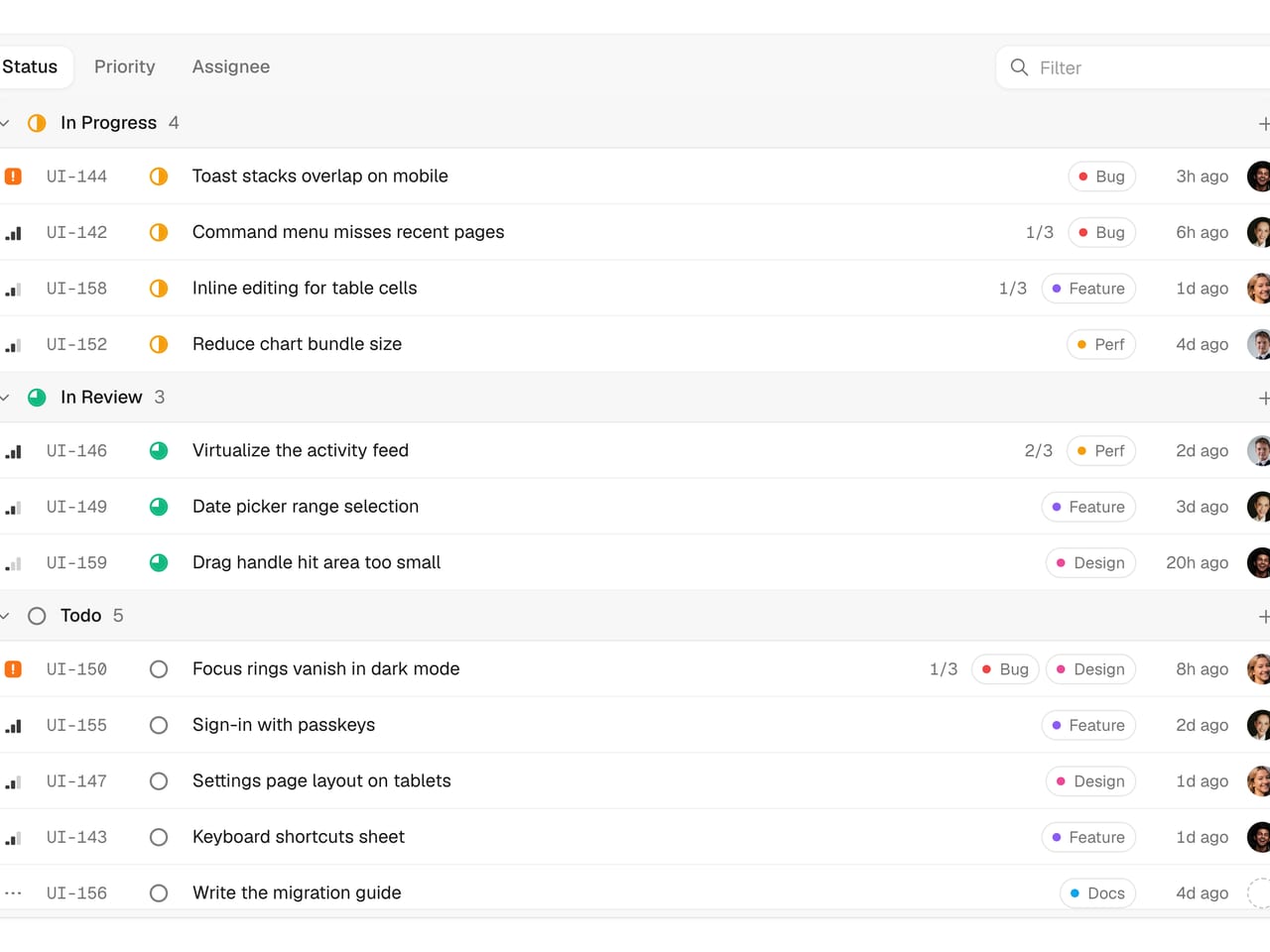Click the in-review status icon for UI-159
This screenshot has width=1270, height=952.
[x=159, y=563]
